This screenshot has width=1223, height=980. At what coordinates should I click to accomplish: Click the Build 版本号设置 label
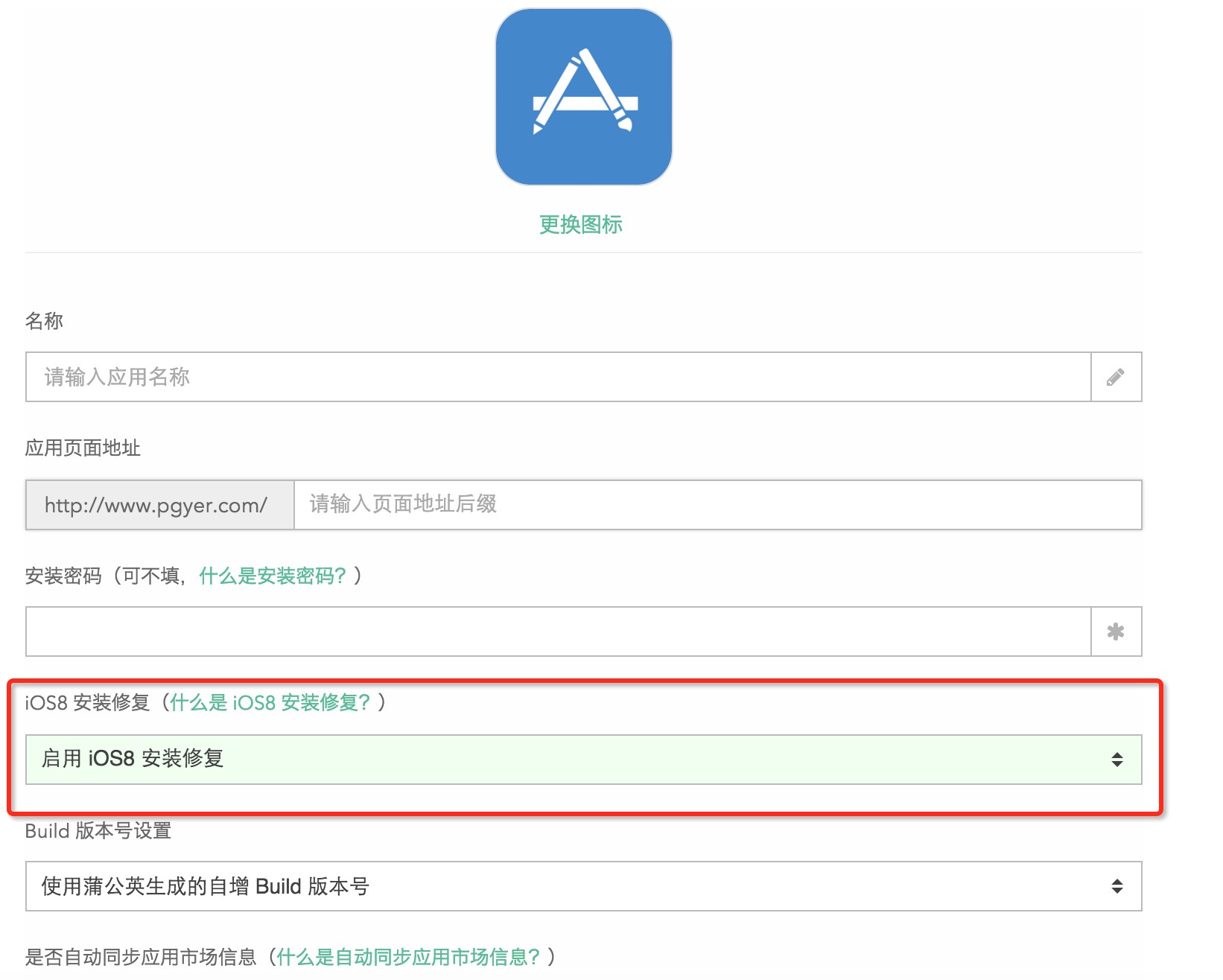pyautogui.click(x=98, y=830)
